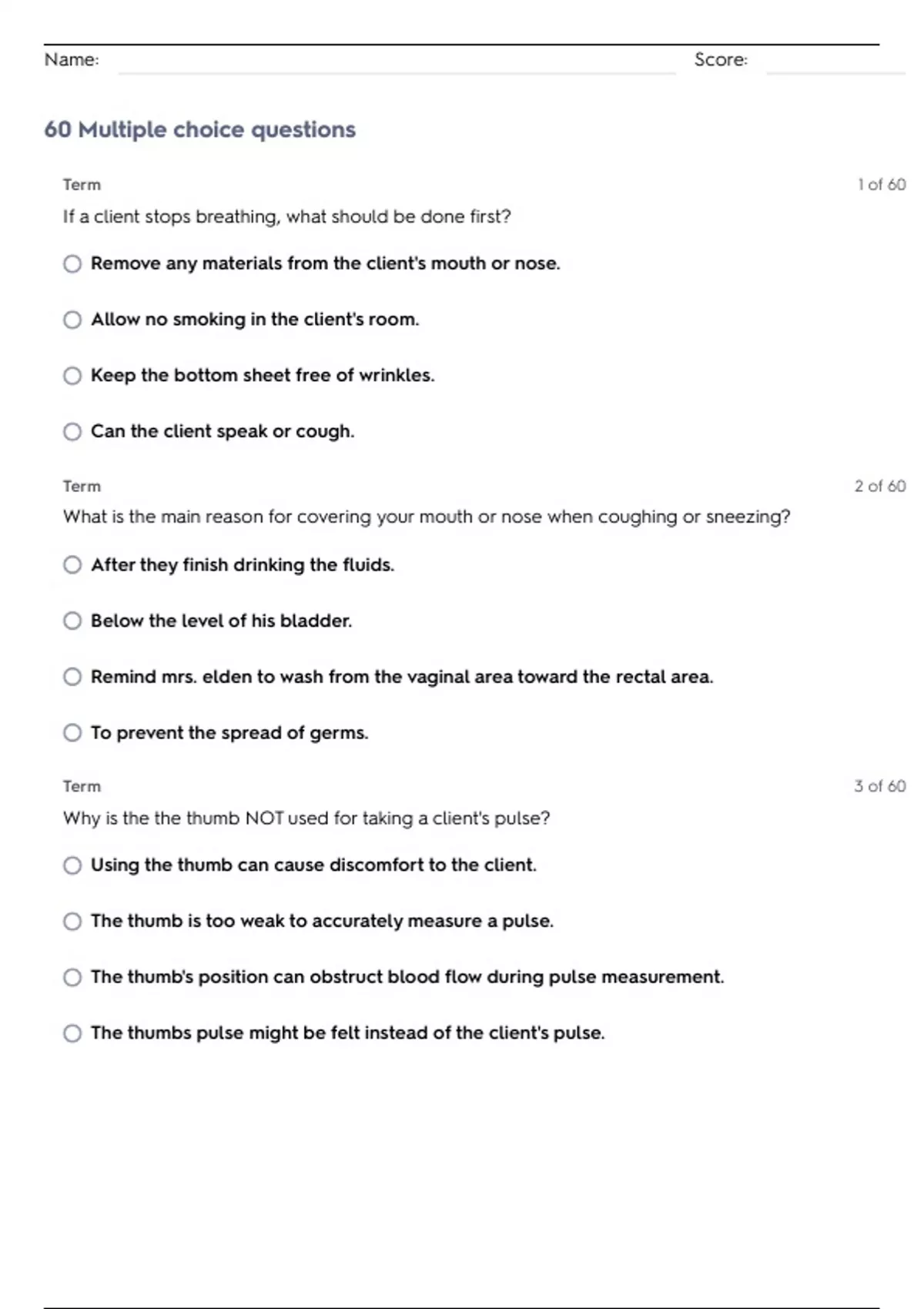
Task: Choose 'Using the thumb can cause discomfort' option
Action: [72, 865]
